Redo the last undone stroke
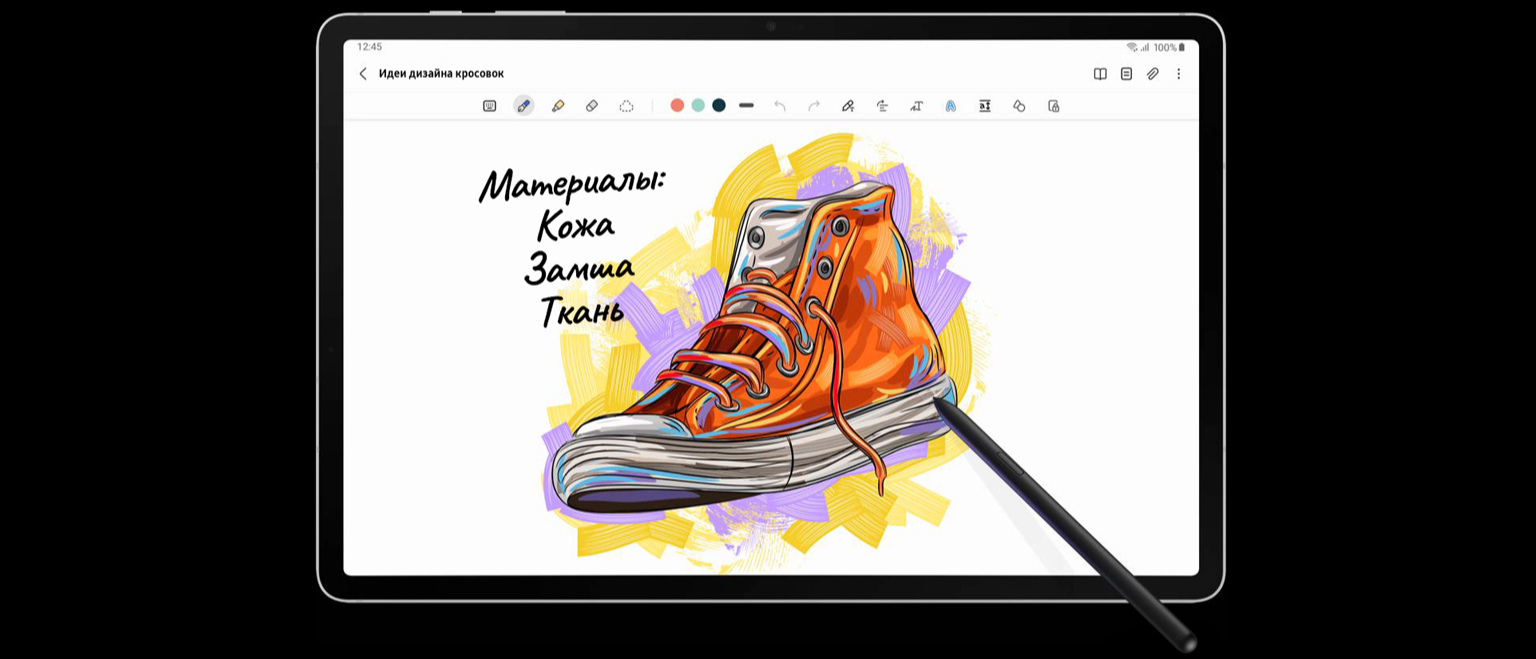Viewport: 1536px width, 659px height. (814, 106)
